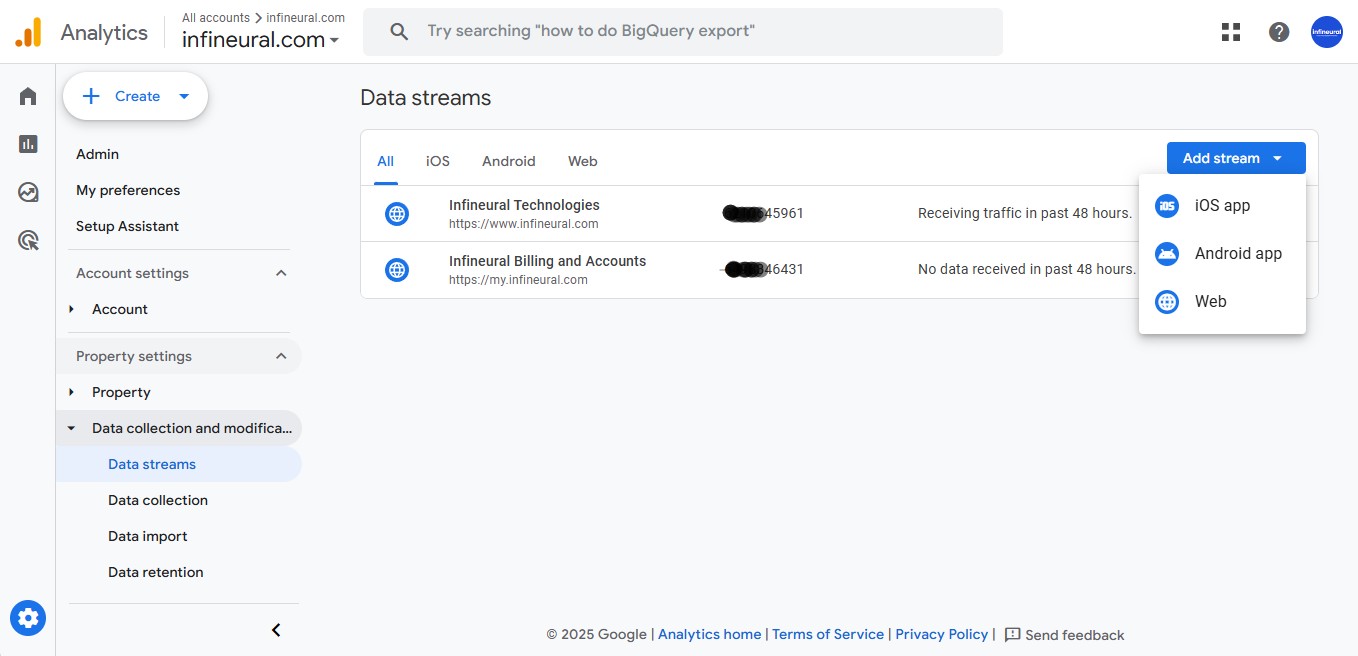
Task: Open the Home icon in left rail
Action: (x=28, y=96)
